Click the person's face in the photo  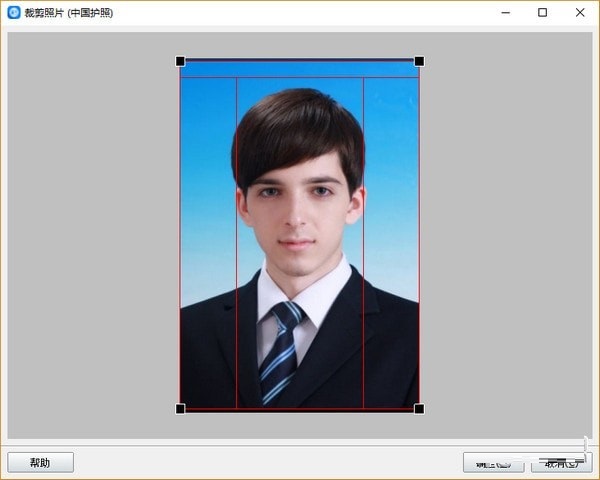pos(298,210)
